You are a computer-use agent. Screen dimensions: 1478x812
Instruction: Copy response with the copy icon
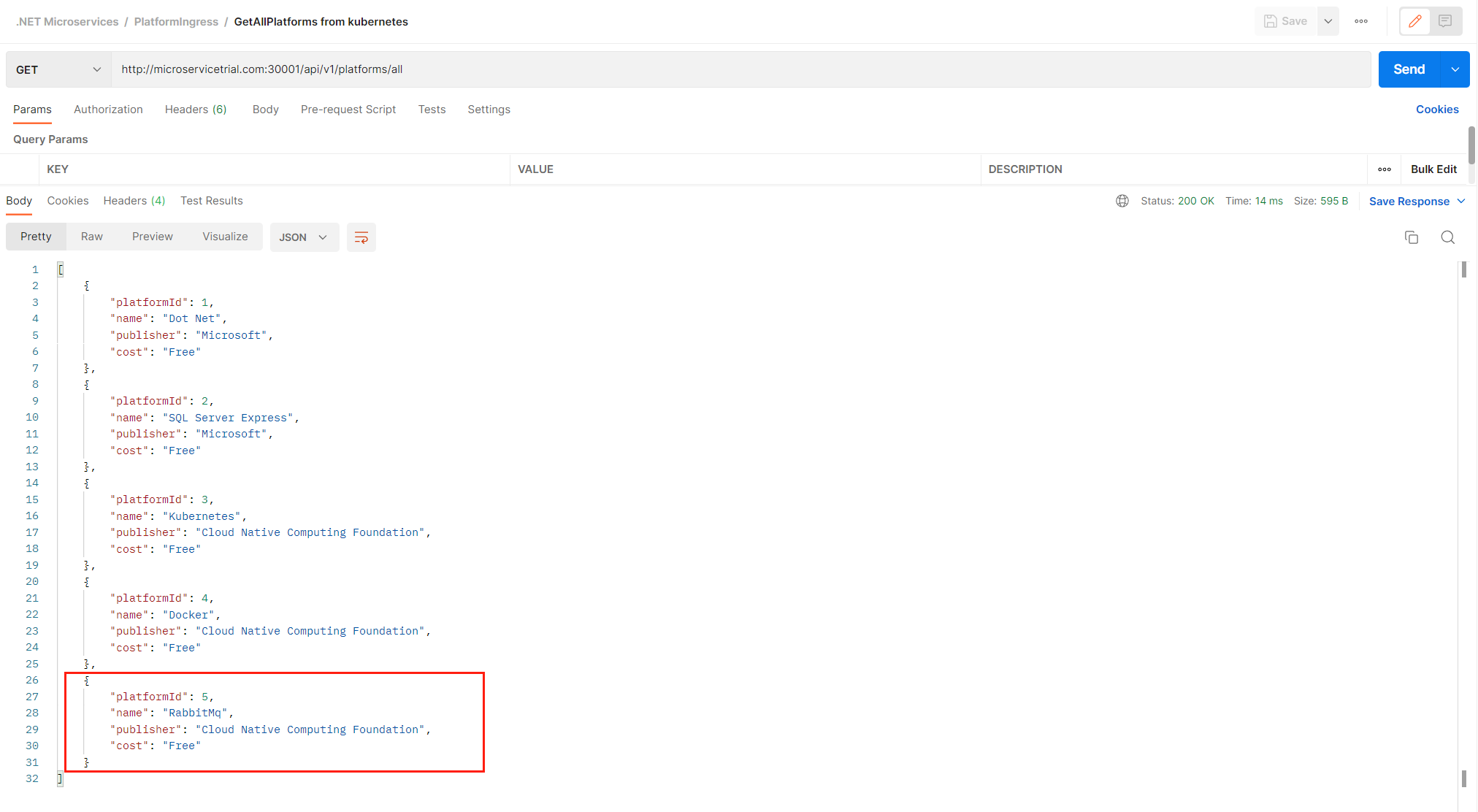click(1411, 237)
